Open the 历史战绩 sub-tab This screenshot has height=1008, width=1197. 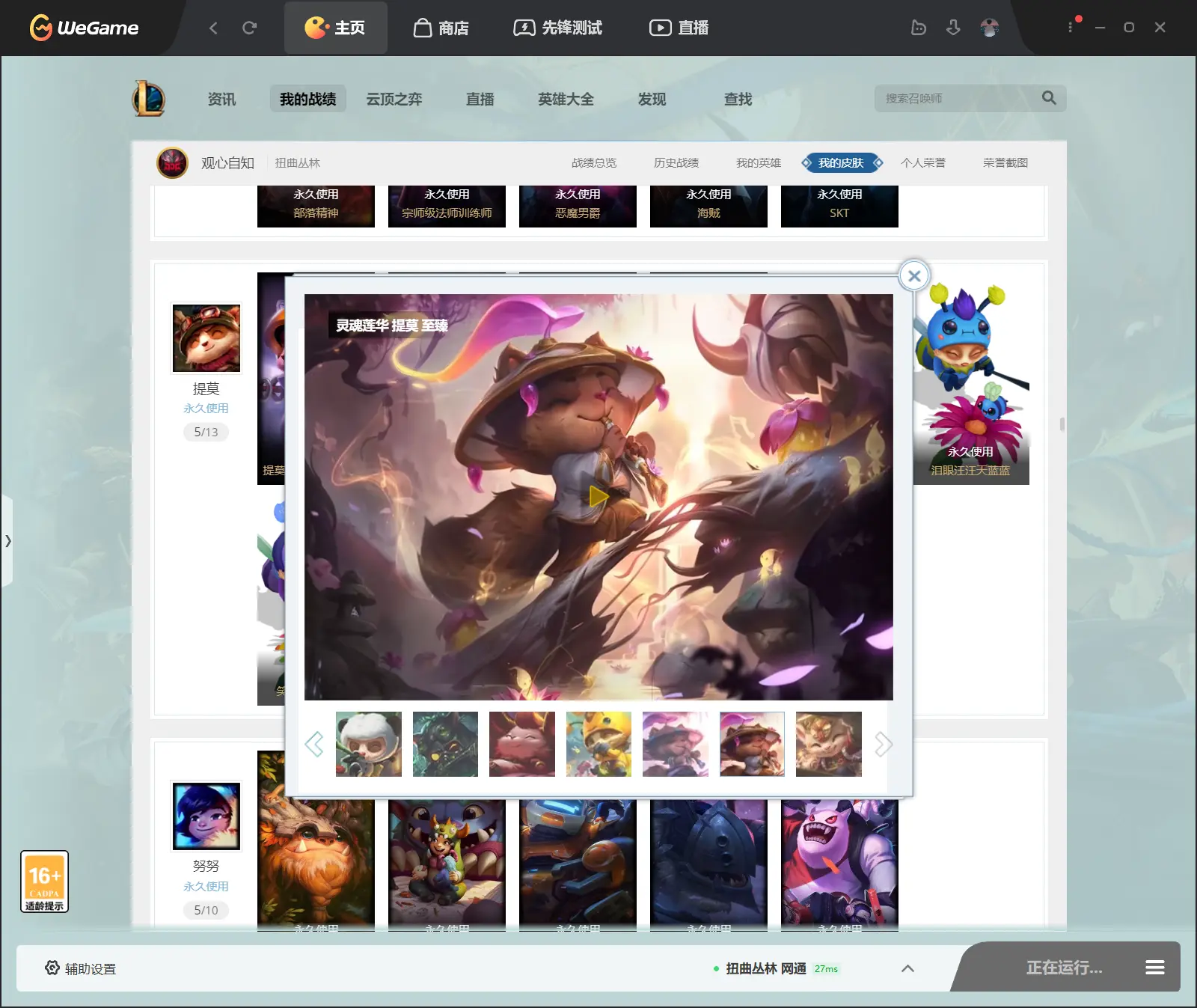(x=676, y=162)
